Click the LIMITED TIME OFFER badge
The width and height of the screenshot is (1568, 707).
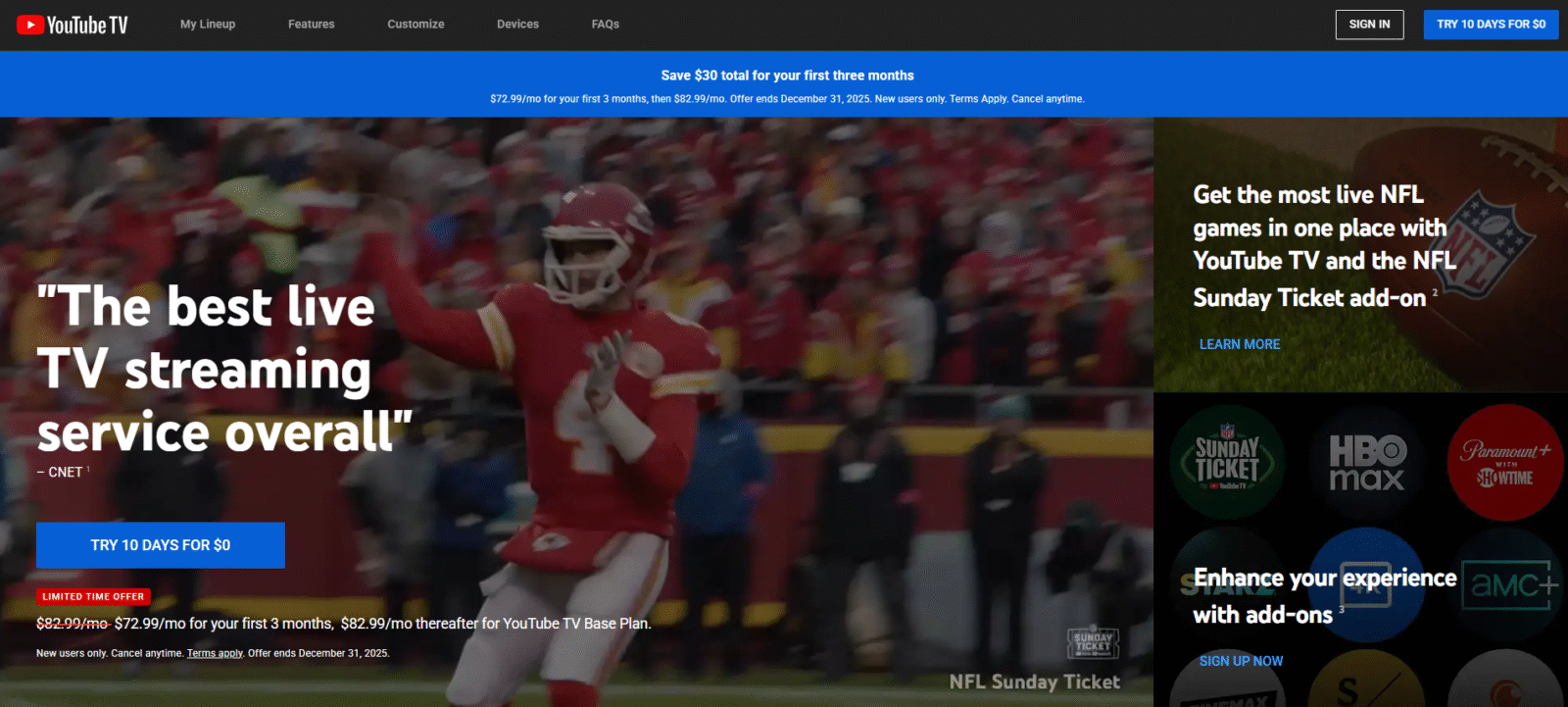pos(93,596)
